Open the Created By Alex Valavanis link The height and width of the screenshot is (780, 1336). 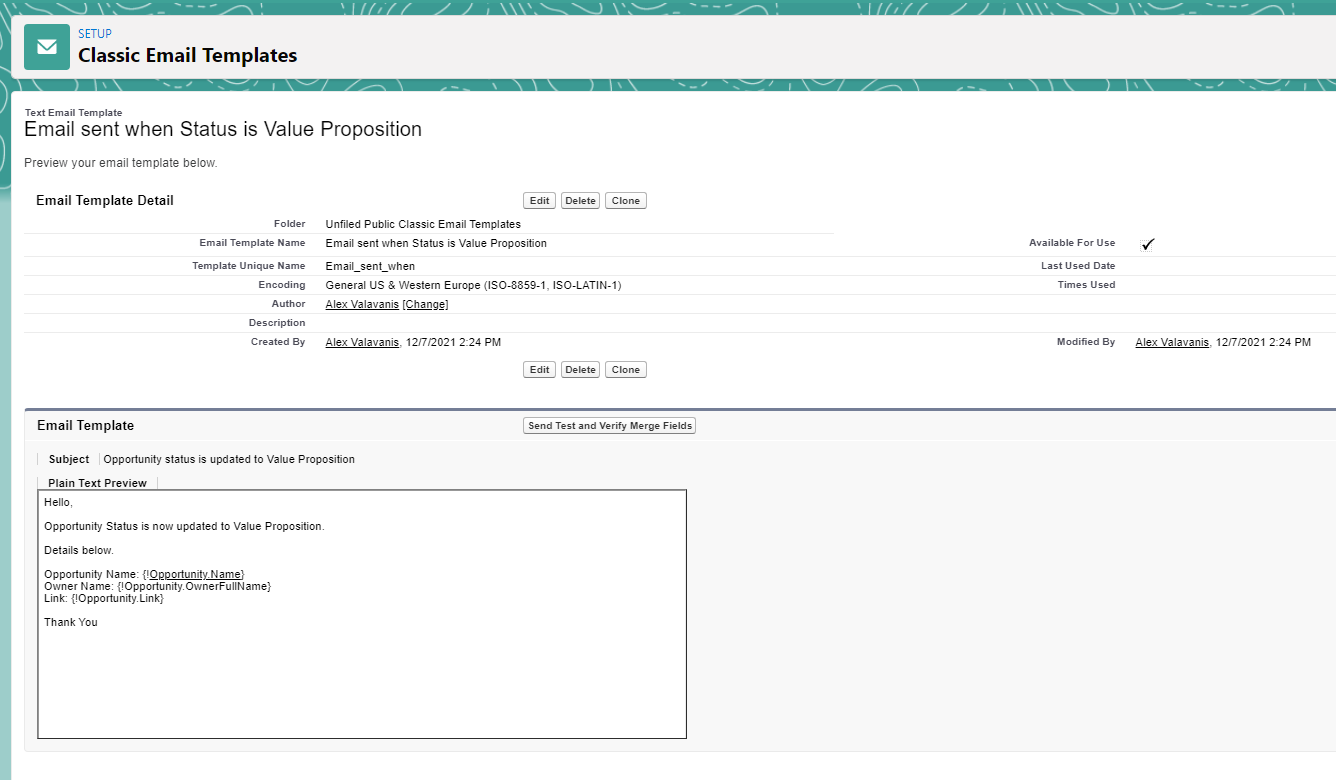[362, 342]
